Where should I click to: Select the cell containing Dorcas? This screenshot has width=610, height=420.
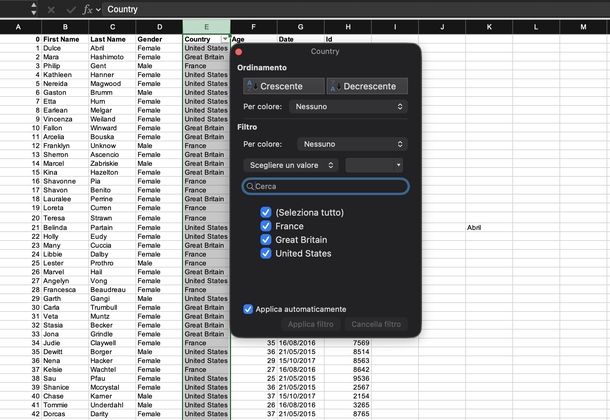pos(65,414)
